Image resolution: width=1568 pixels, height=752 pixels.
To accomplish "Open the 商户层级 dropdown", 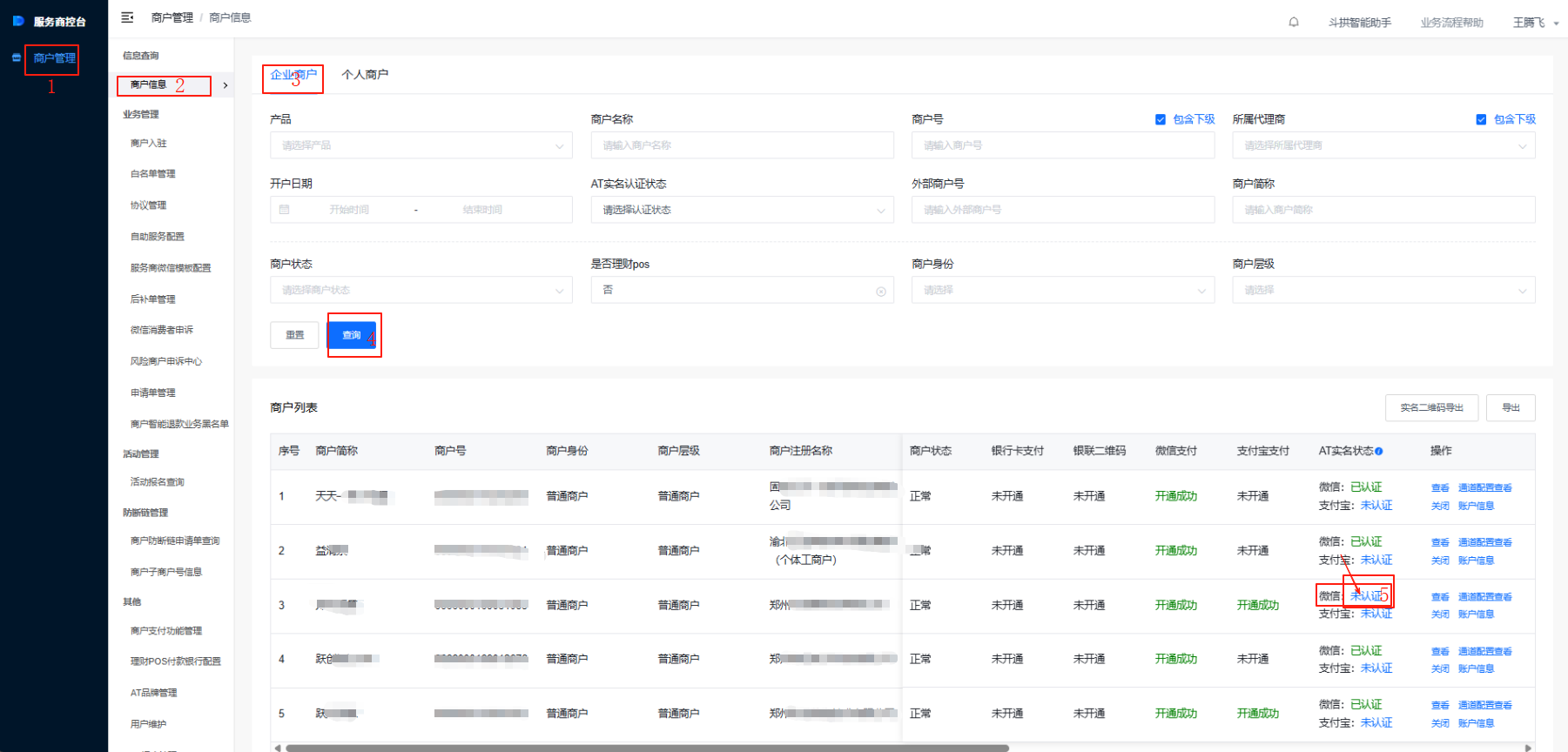I will tap(1383, 290).
